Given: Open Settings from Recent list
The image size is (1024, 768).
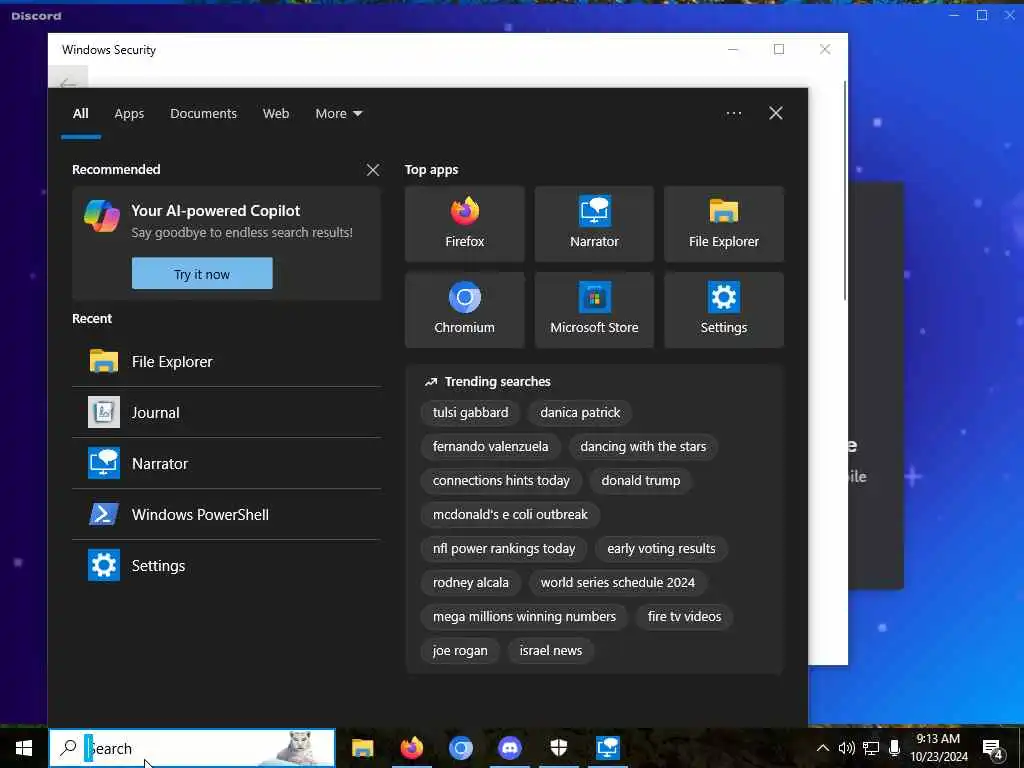Looking at the screenshot, I should tap(226, 565).
